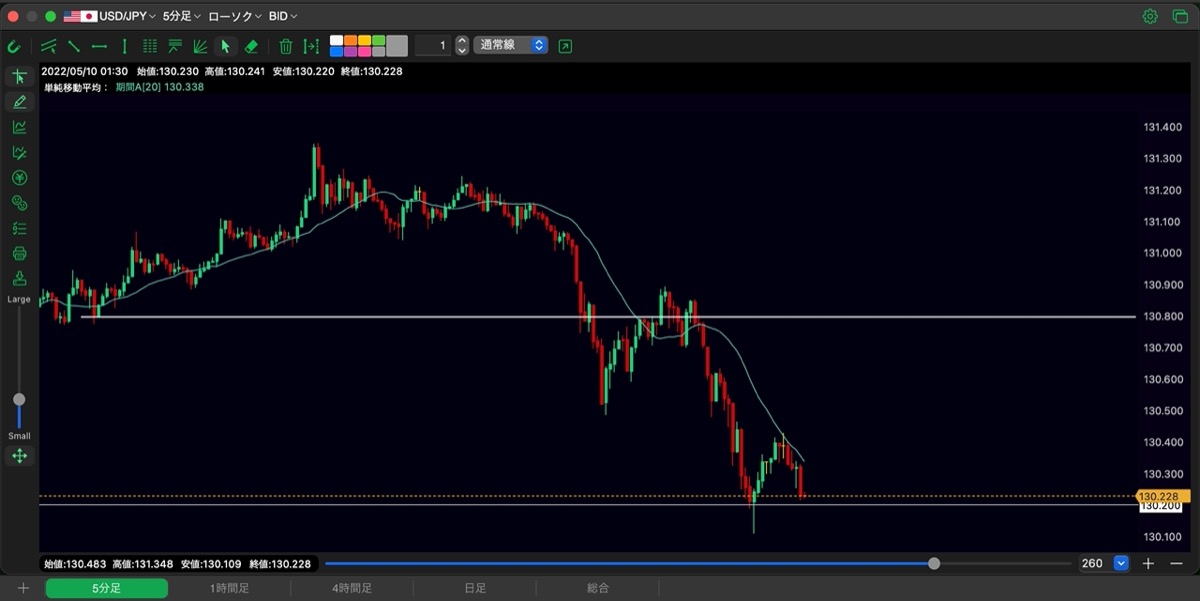
Task: Add a new tab with plus button
Action: pyautogui.click(x=23, y=589)
